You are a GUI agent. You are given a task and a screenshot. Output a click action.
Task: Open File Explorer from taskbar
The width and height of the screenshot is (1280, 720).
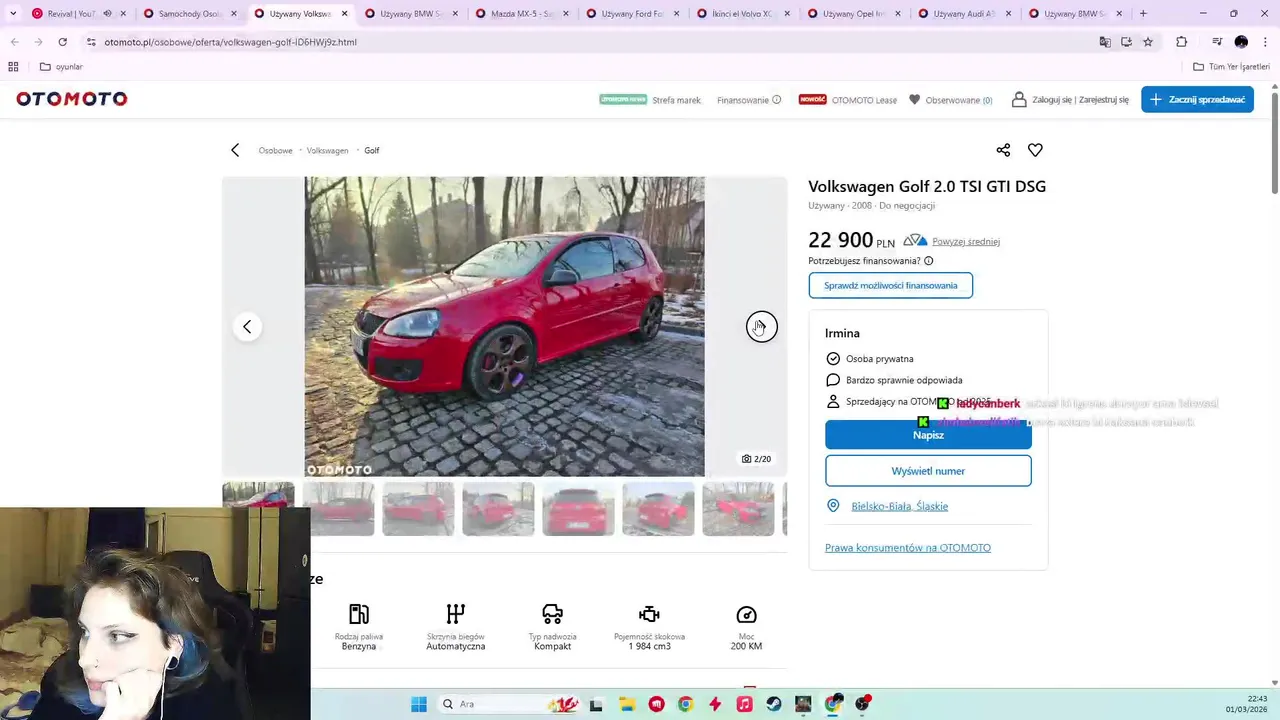point(627,704)
